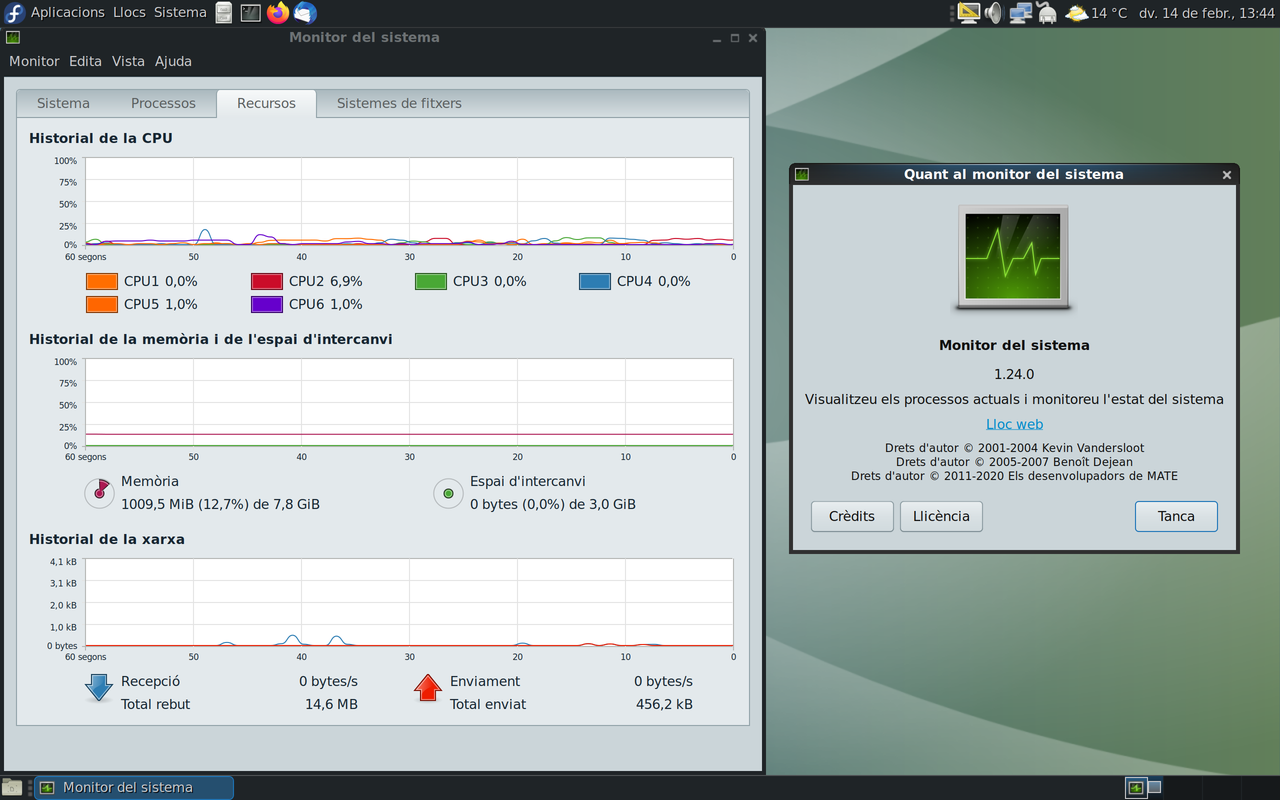Switch to the Sistema tab
Viewport: 1280px width, 800px height.
coord(63,103)
